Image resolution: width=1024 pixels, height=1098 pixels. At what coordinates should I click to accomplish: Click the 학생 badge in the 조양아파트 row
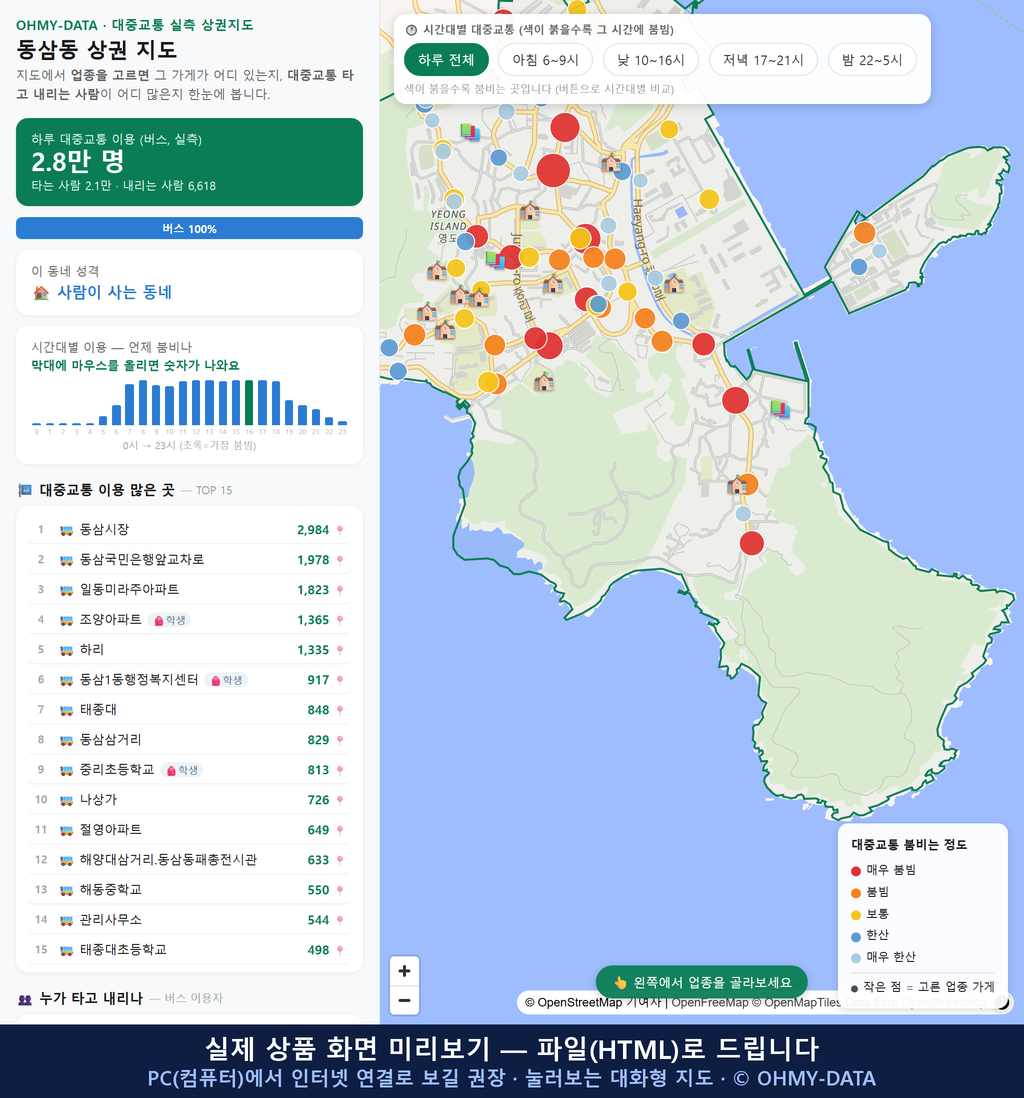click(x=170, y=620)
